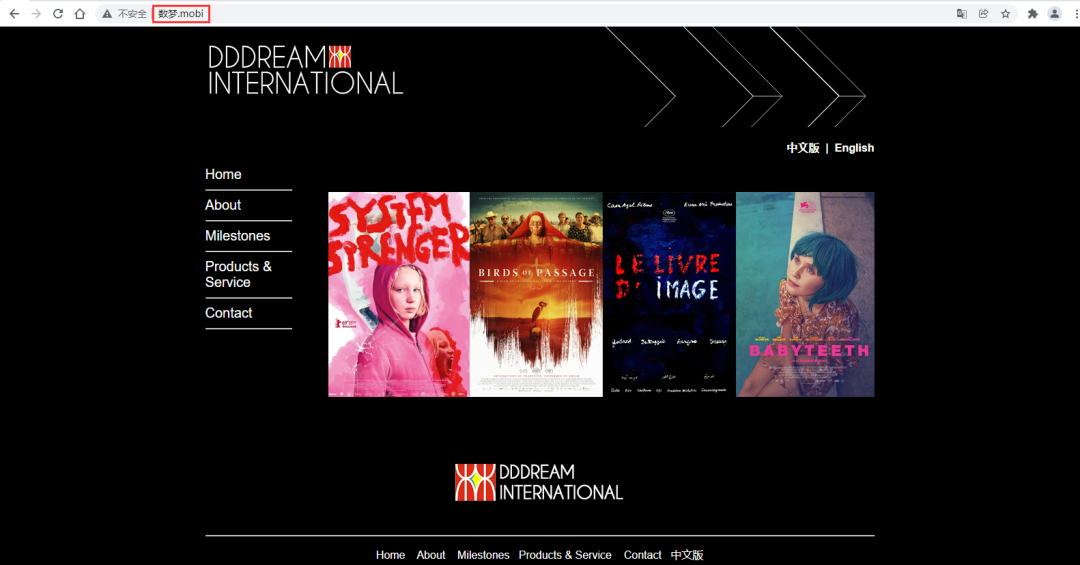Reload the page with refresh icon
This screenshot has width=1080, height=565.
58,14
